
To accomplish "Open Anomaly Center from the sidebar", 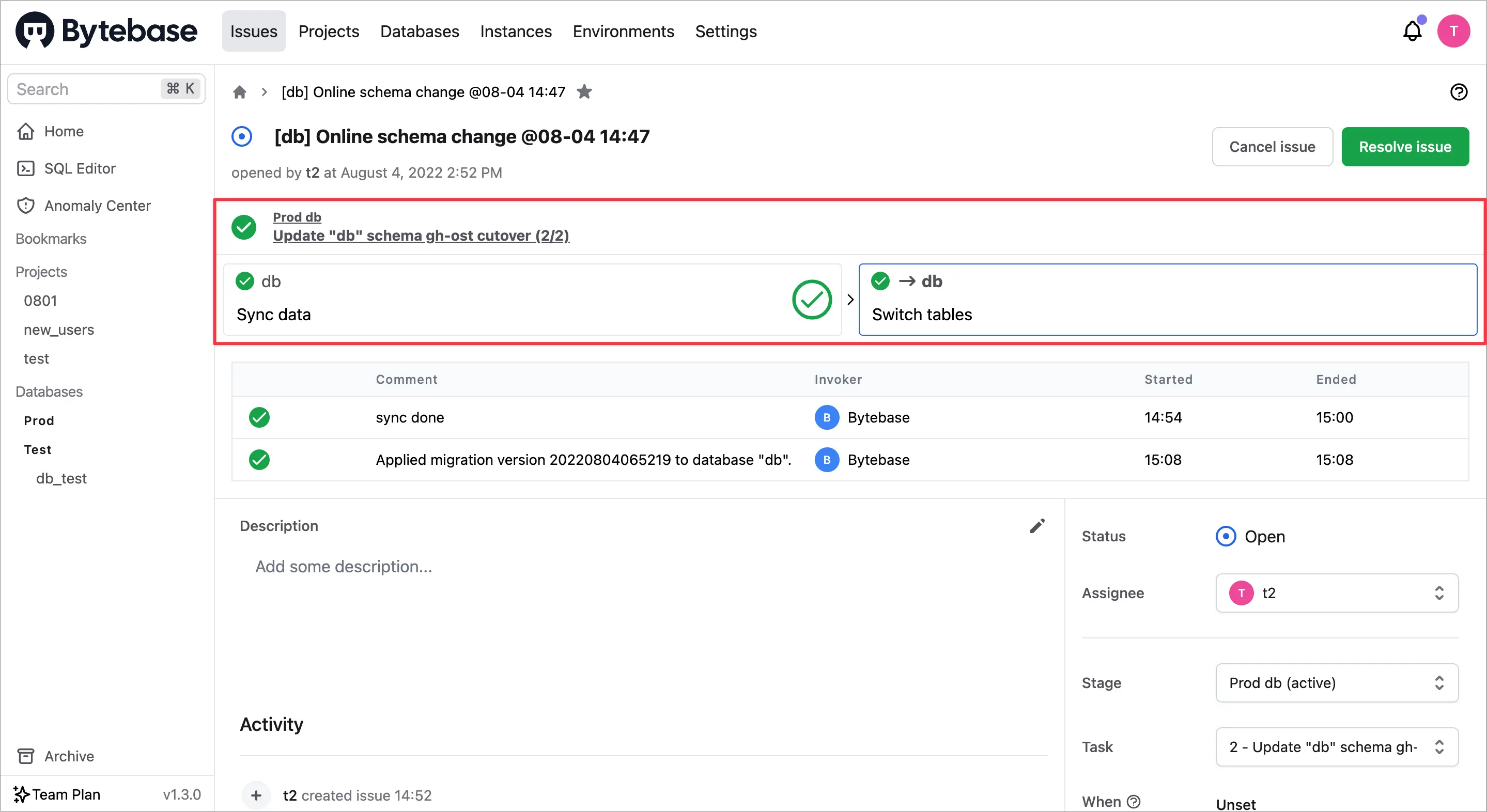I will [97, 206].
